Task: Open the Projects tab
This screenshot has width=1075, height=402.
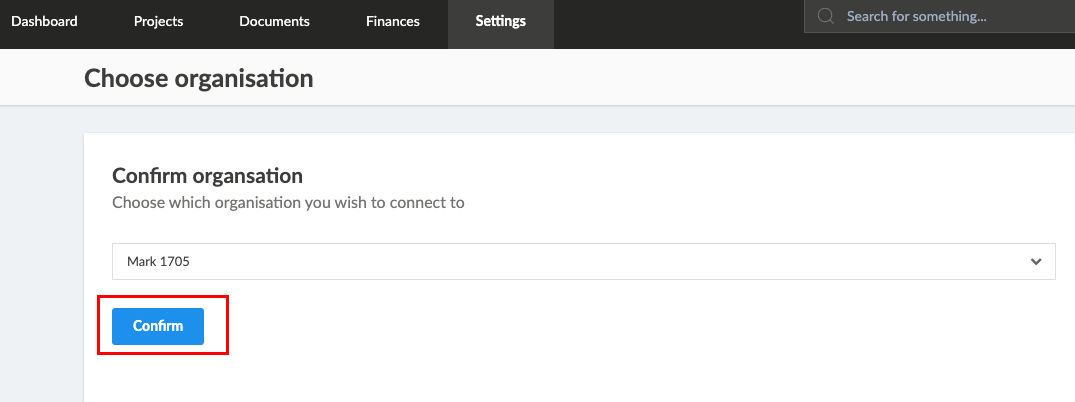Action: [x=158, y=21]
